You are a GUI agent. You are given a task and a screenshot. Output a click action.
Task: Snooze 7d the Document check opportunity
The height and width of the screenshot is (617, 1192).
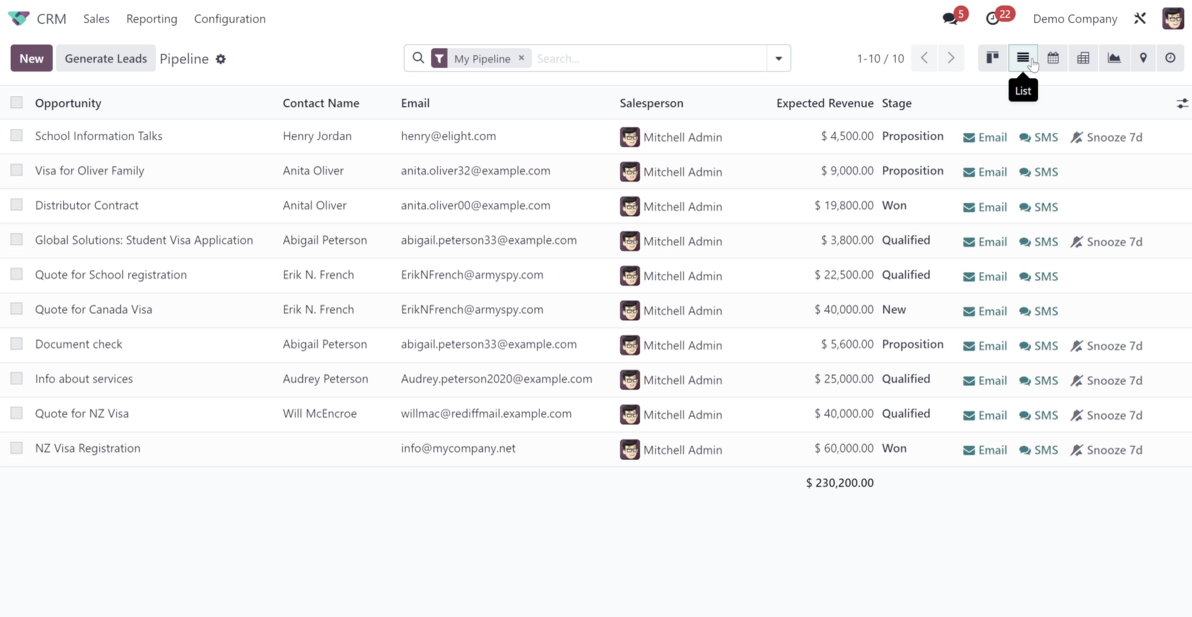[x=1106, y=346]
